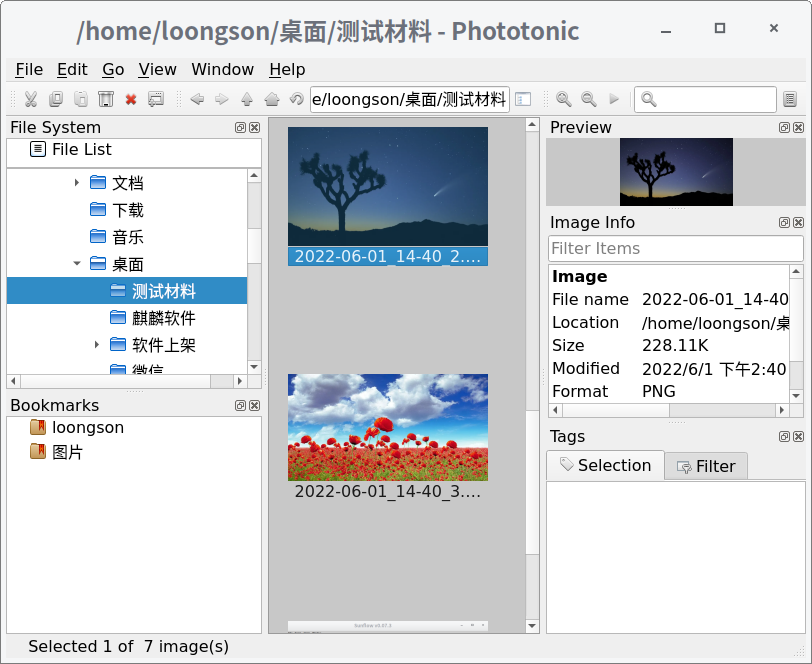The width and height of the screenshot is (812, 664).
Task: Open the Window menu
Action: (223, 69)
